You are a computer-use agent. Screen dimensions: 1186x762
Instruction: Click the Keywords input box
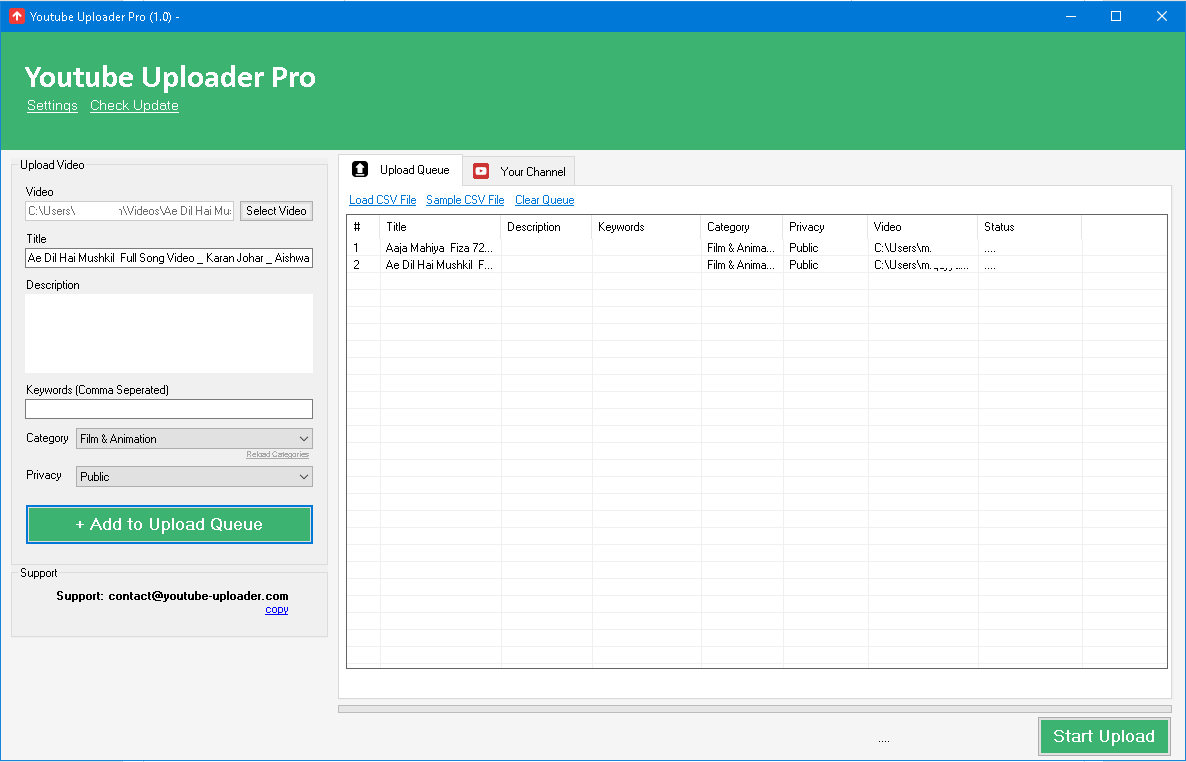(169, 409)
